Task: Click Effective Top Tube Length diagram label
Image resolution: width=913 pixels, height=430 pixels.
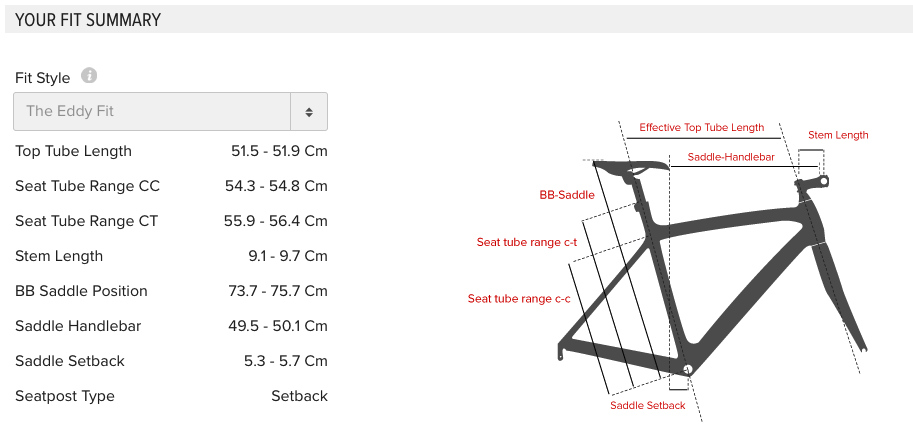Action: [x=701, y=128]
